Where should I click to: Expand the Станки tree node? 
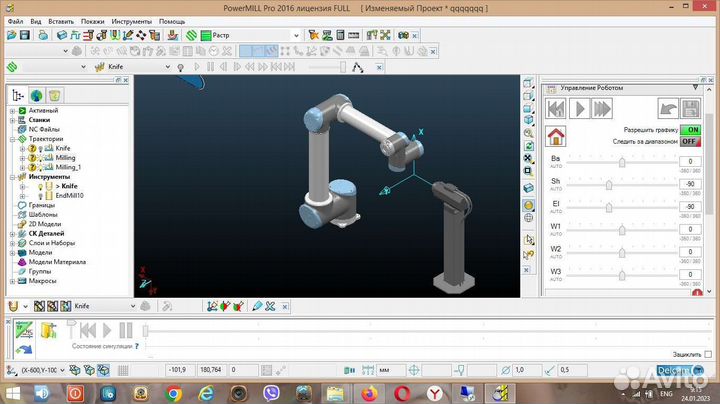pos(13,120)
